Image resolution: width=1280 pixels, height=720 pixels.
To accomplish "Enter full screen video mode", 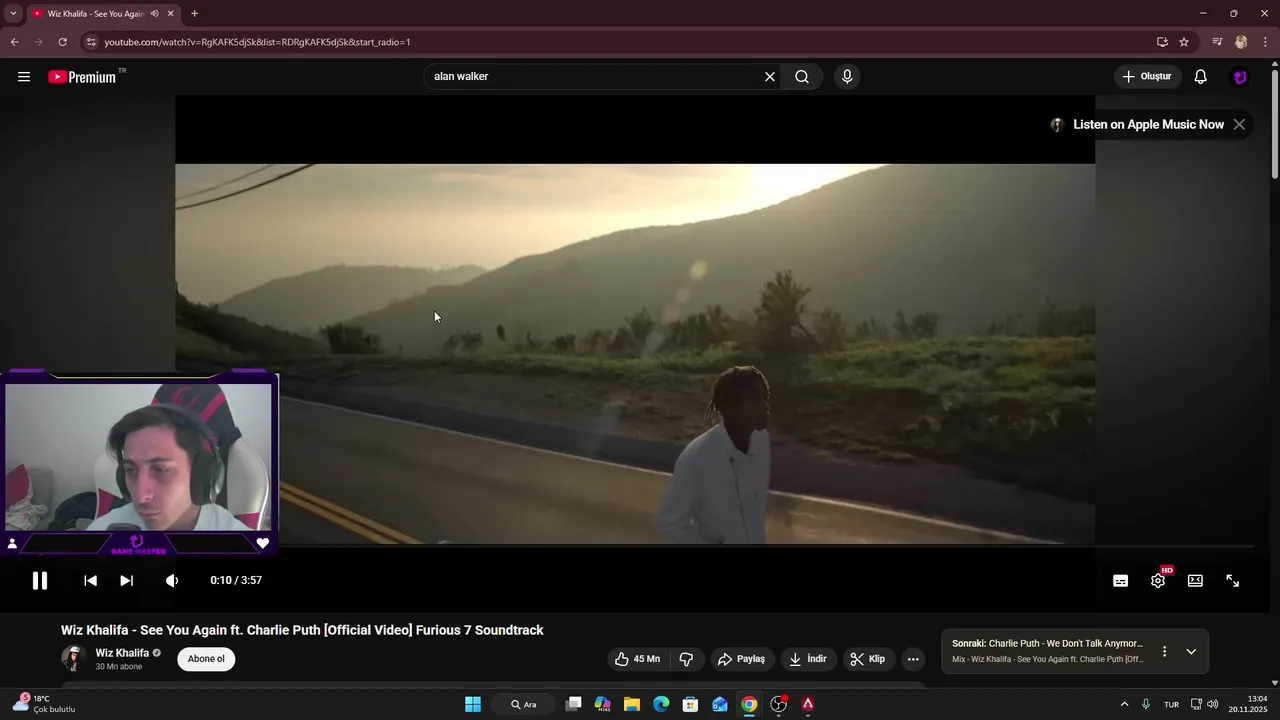I will pyautogui.click(x=1233, y=581).
